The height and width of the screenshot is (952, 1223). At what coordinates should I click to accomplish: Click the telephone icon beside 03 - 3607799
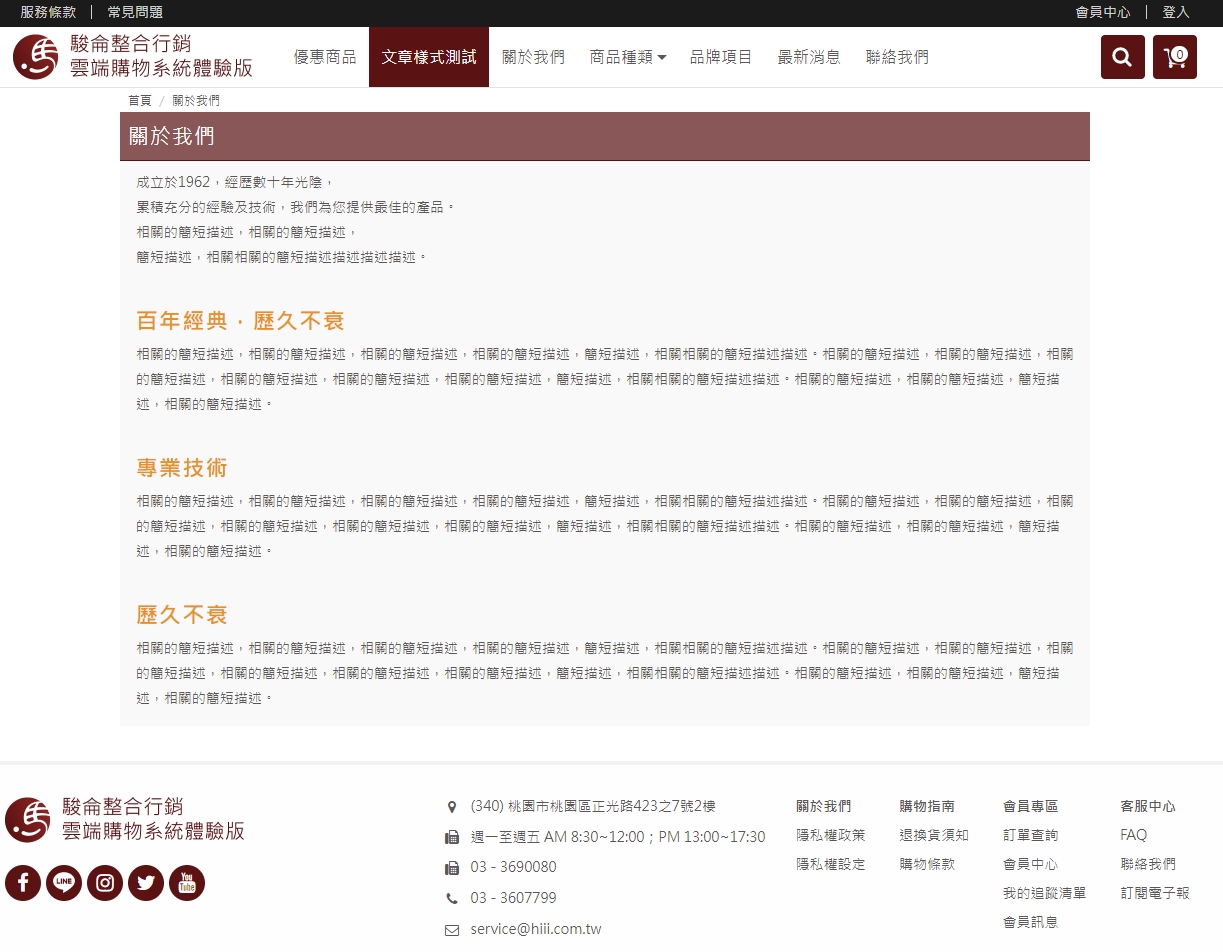(452, 899)
